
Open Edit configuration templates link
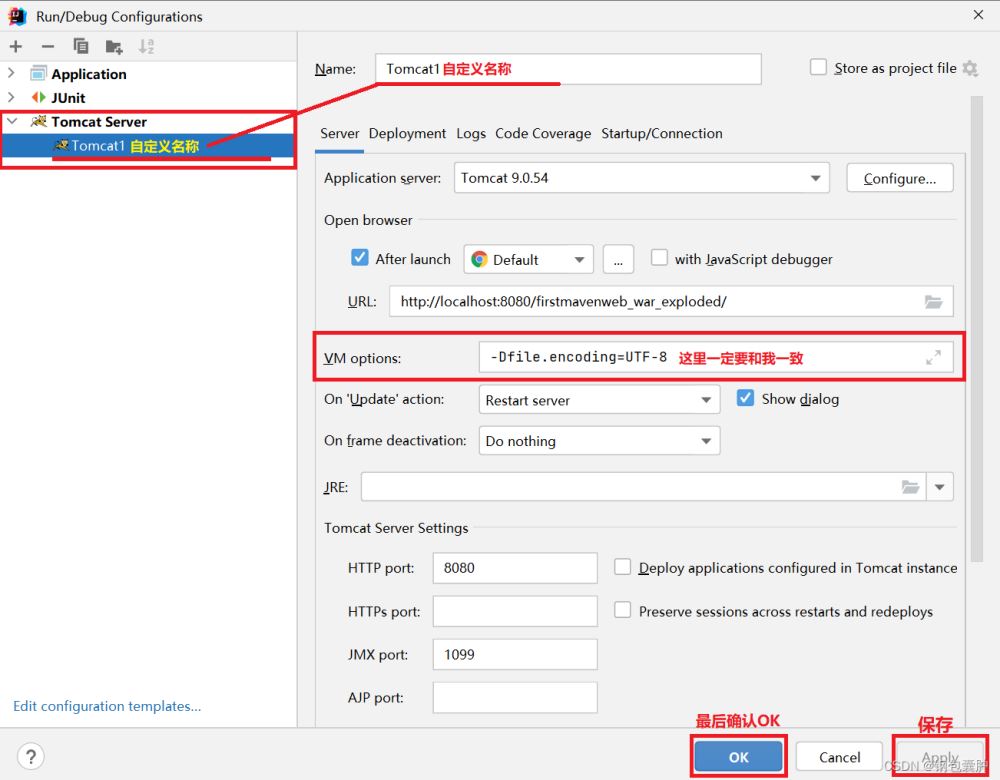click(107, 706)
